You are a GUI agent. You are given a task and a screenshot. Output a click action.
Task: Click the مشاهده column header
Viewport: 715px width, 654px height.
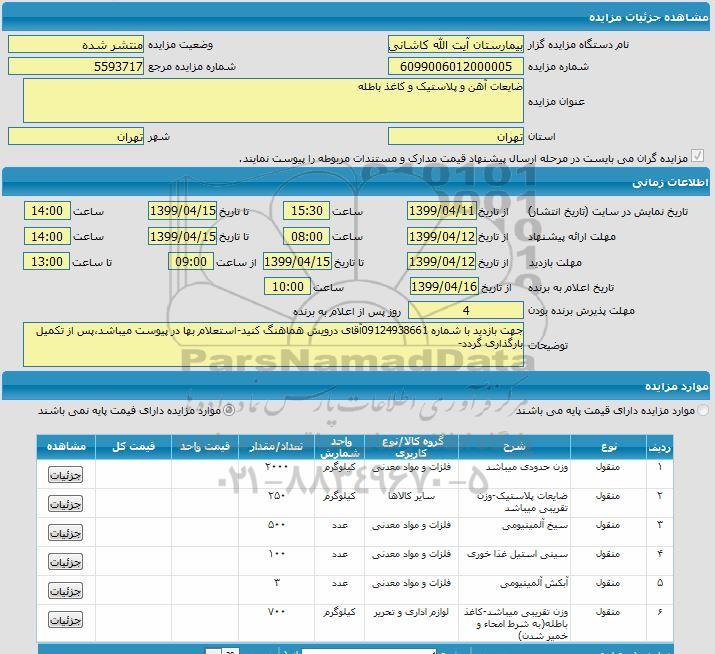point(66,447)
